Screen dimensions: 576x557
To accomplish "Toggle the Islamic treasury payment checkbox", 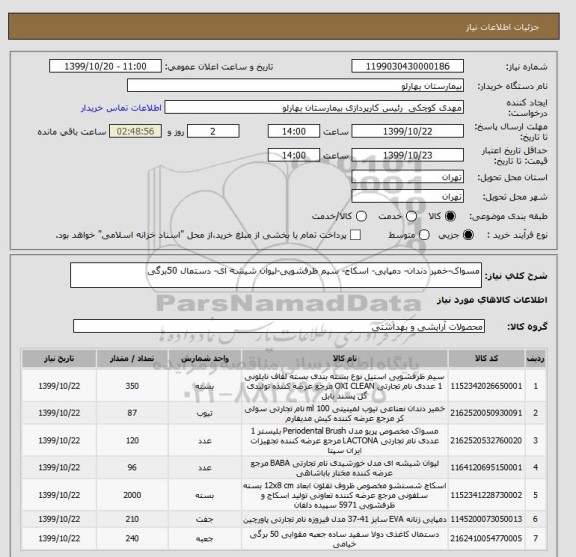I will [355, 235].
